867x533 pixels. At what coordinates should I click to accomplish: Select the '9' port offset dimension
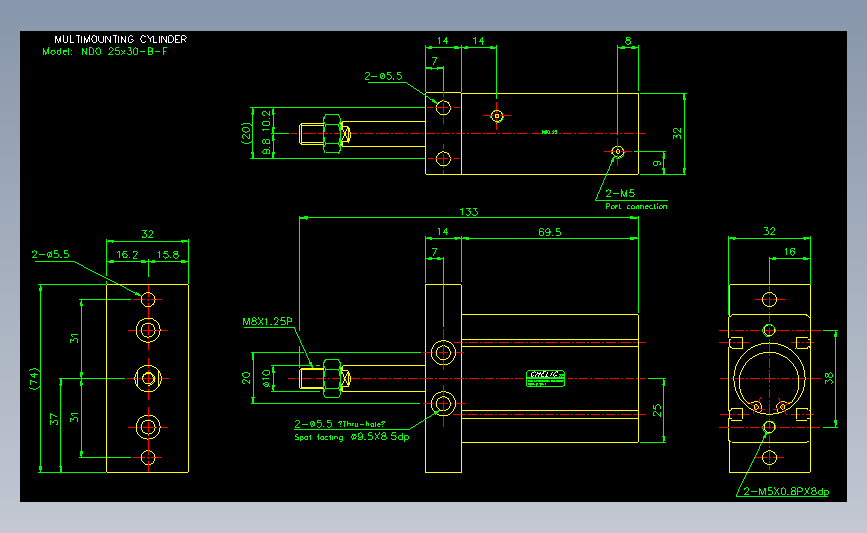(x=656, y=163)
